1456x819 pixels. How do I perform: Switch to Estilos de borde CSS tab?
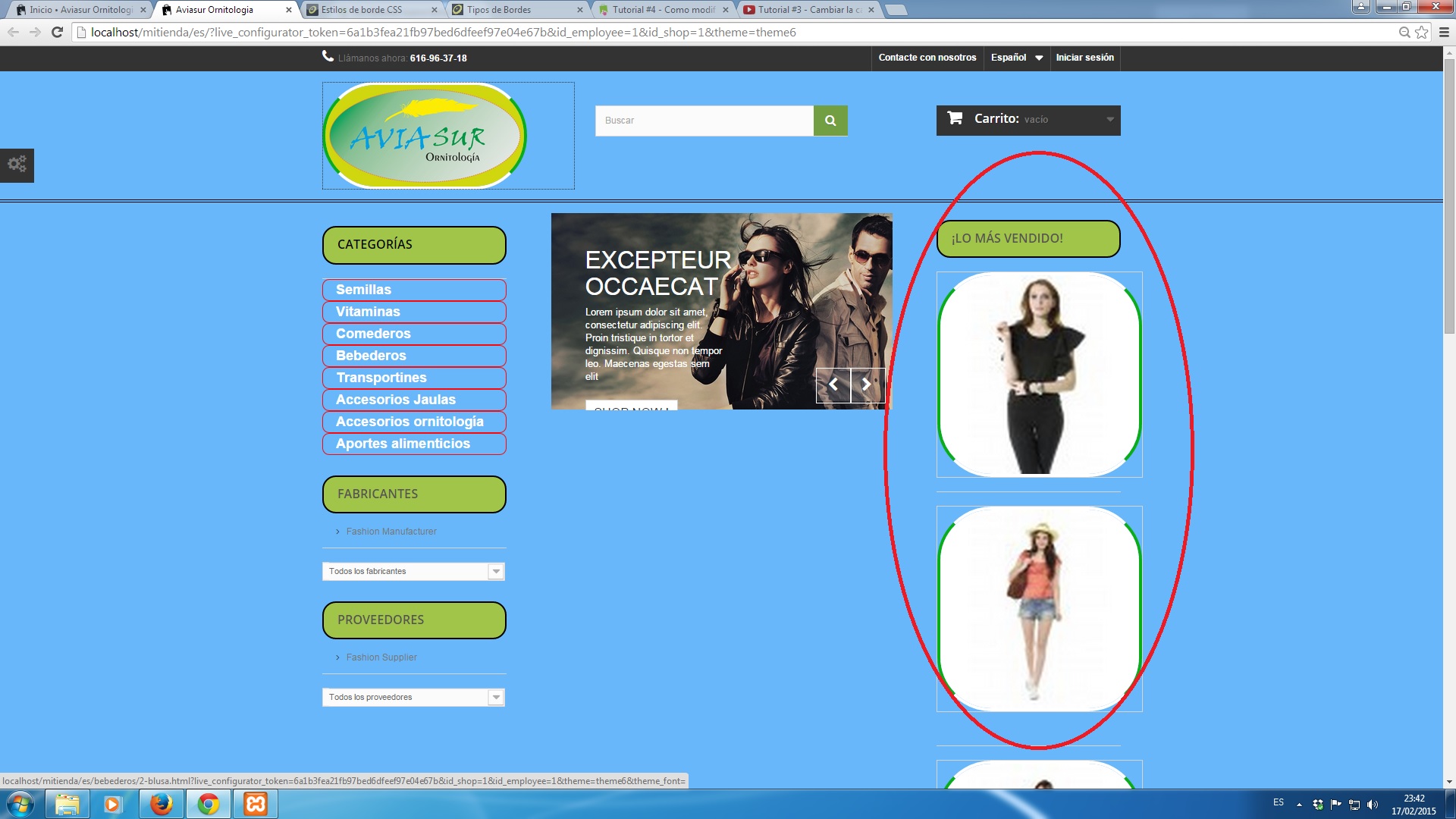[368, 10]
